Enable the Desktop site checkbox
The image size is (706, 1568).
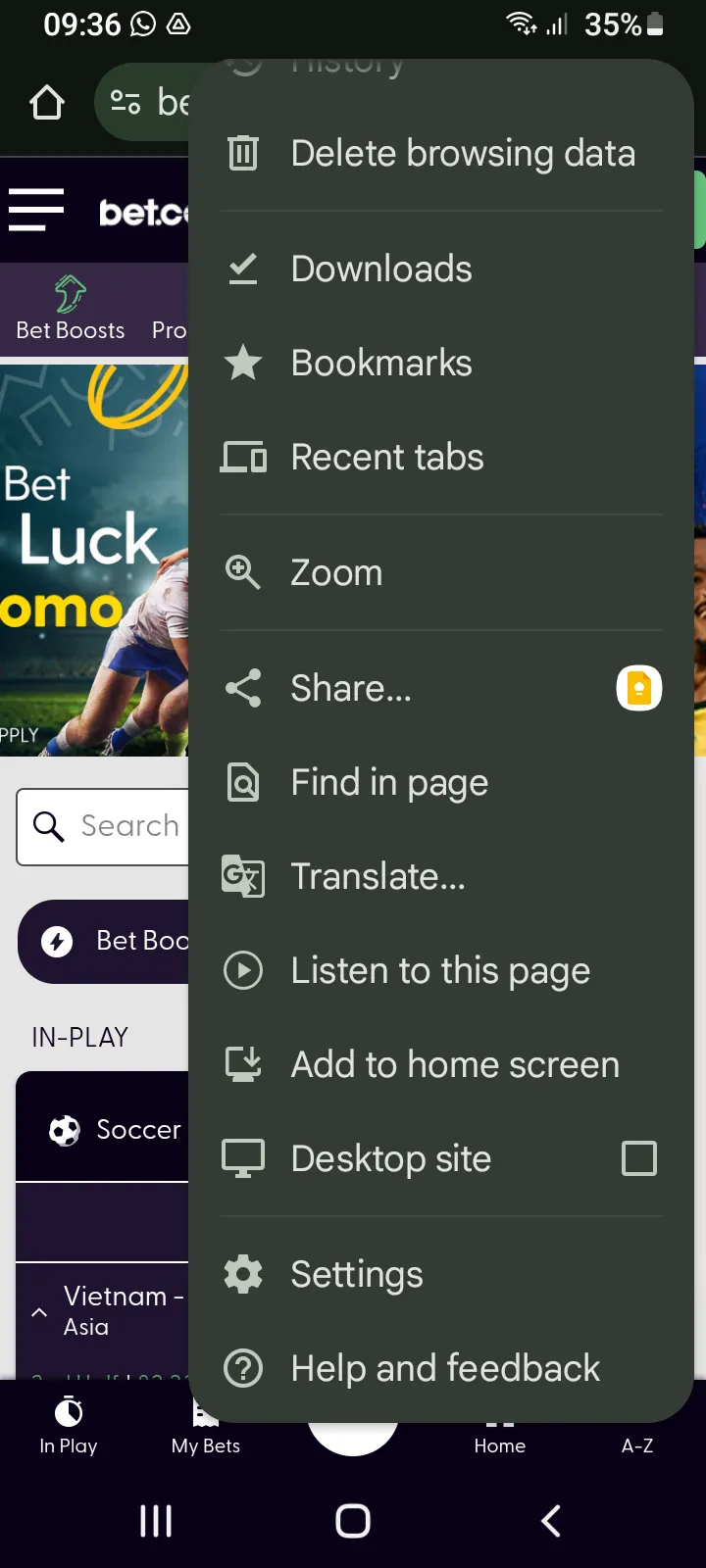point(638,1157)
